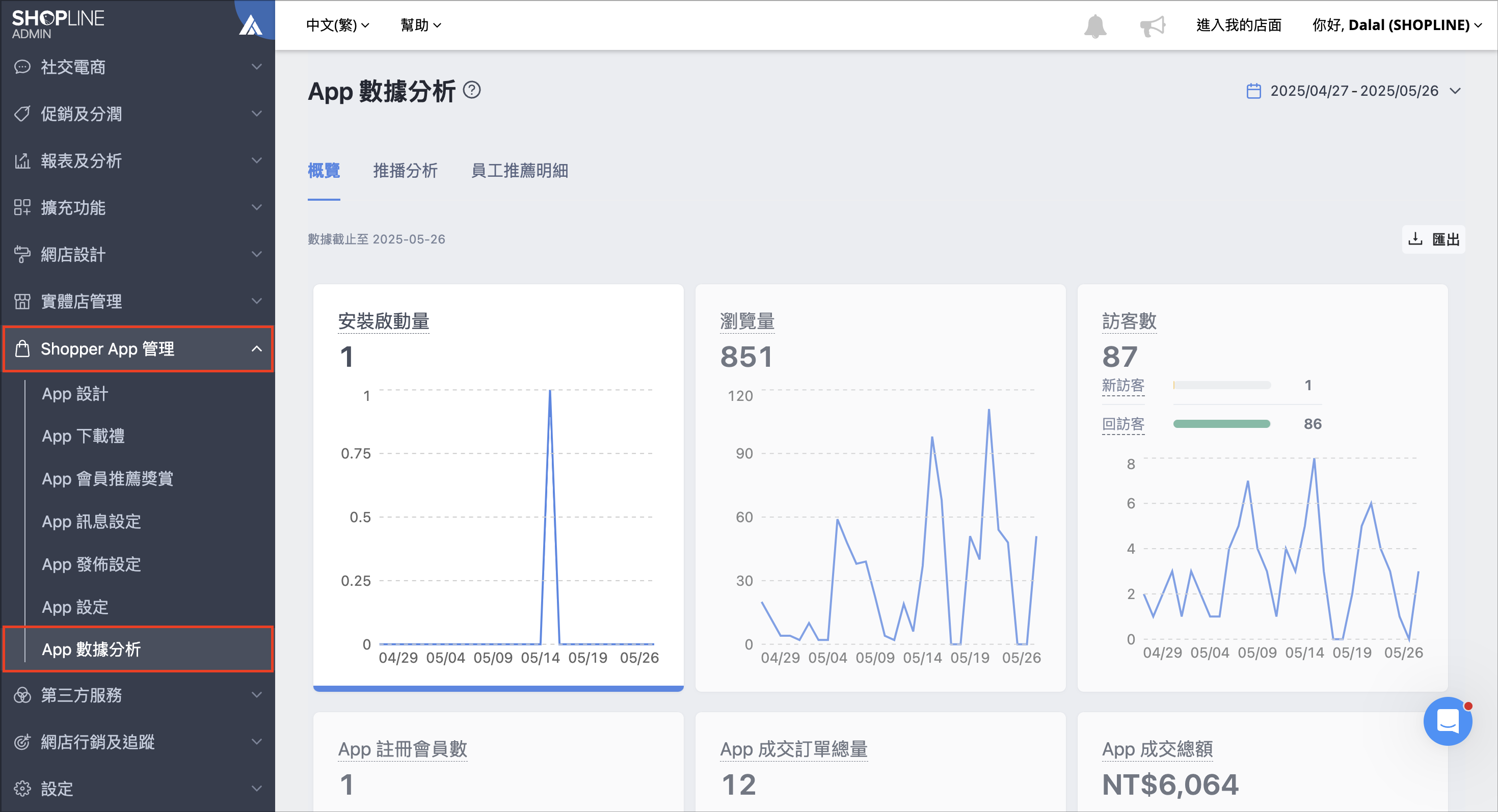
Task: Click the NT$6,064 total value
Action: pos(1170,784)
